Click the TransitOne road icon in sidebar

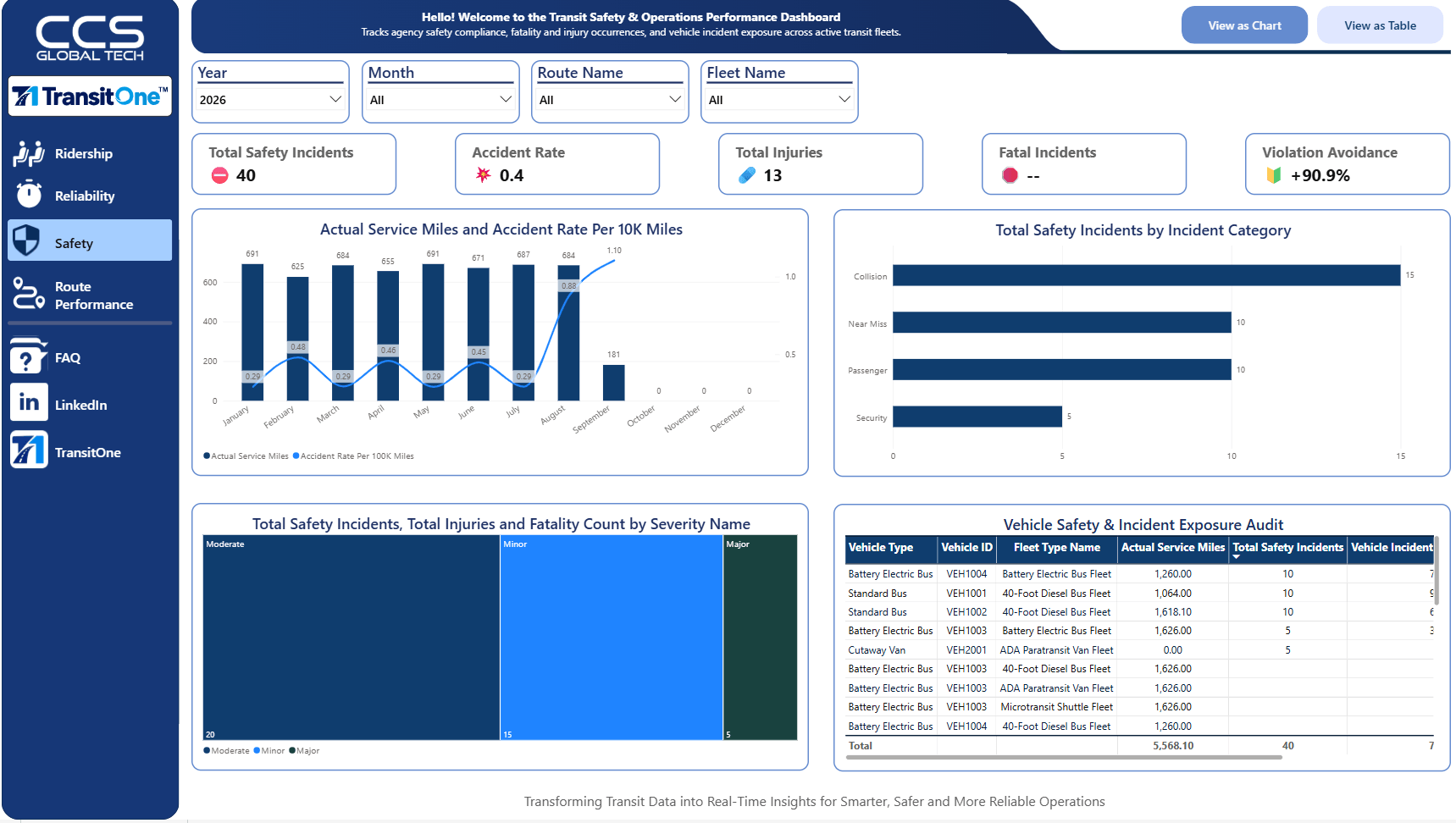[29, 450]
